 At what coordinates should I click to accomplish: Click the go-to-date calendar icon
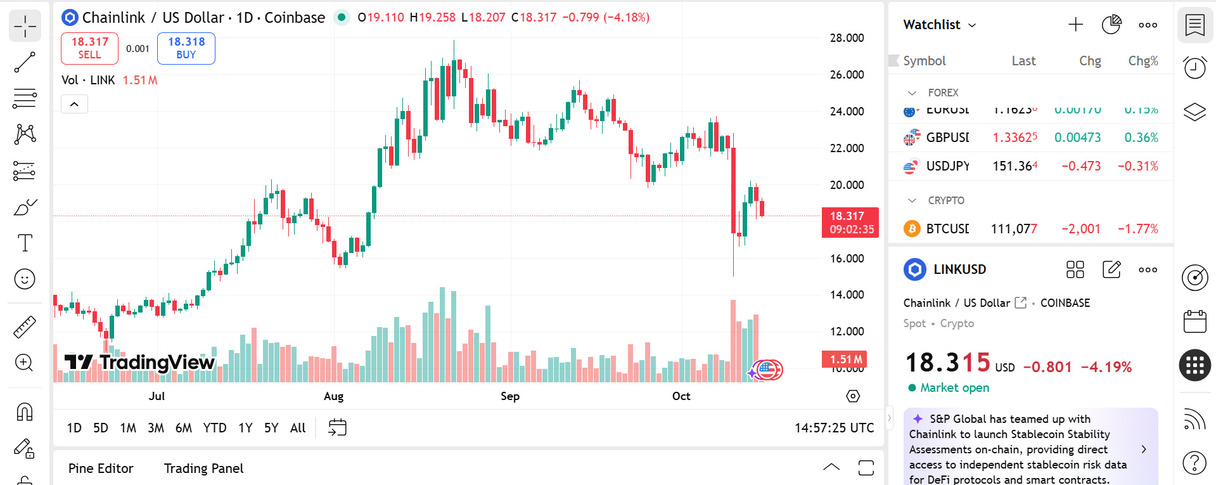click(338, 427)
